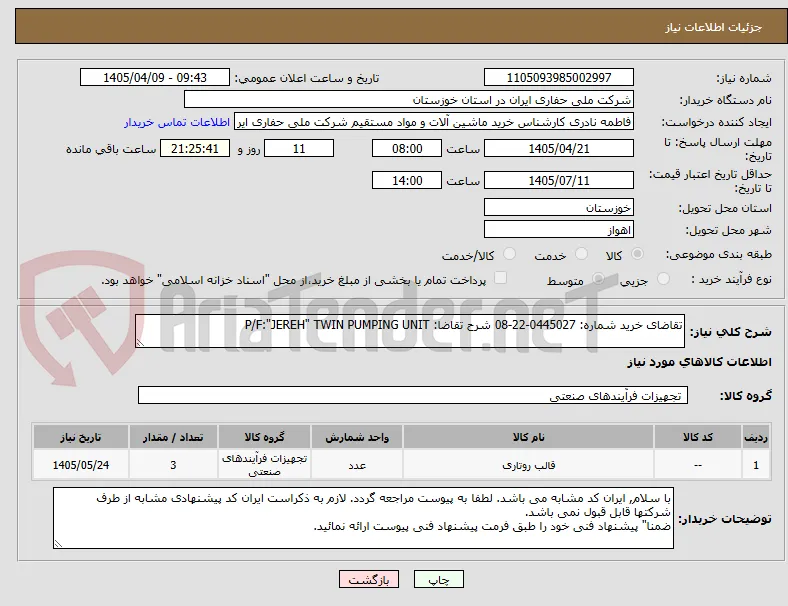Click the need number field 1105093985002997
Screen dimensions: 788x606
click(x=559, y=78)
